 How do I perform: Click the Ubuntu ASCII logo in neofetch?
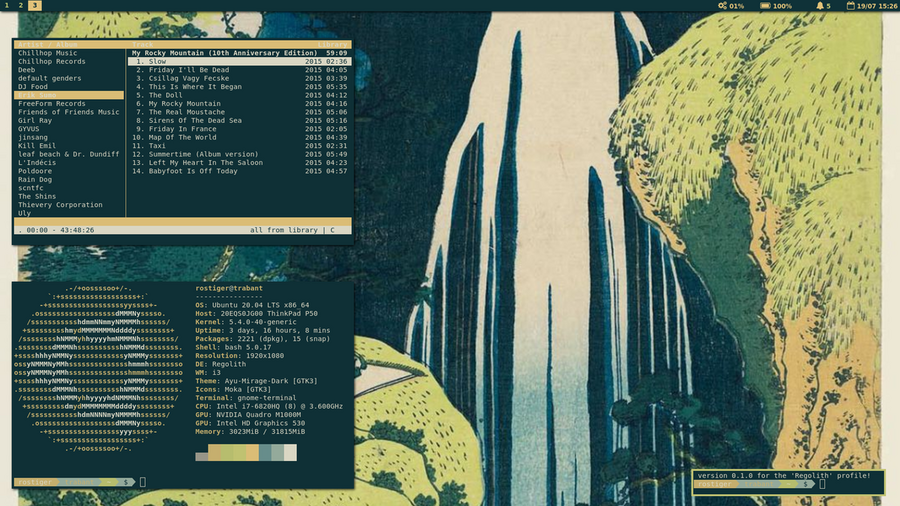(97, 368)
